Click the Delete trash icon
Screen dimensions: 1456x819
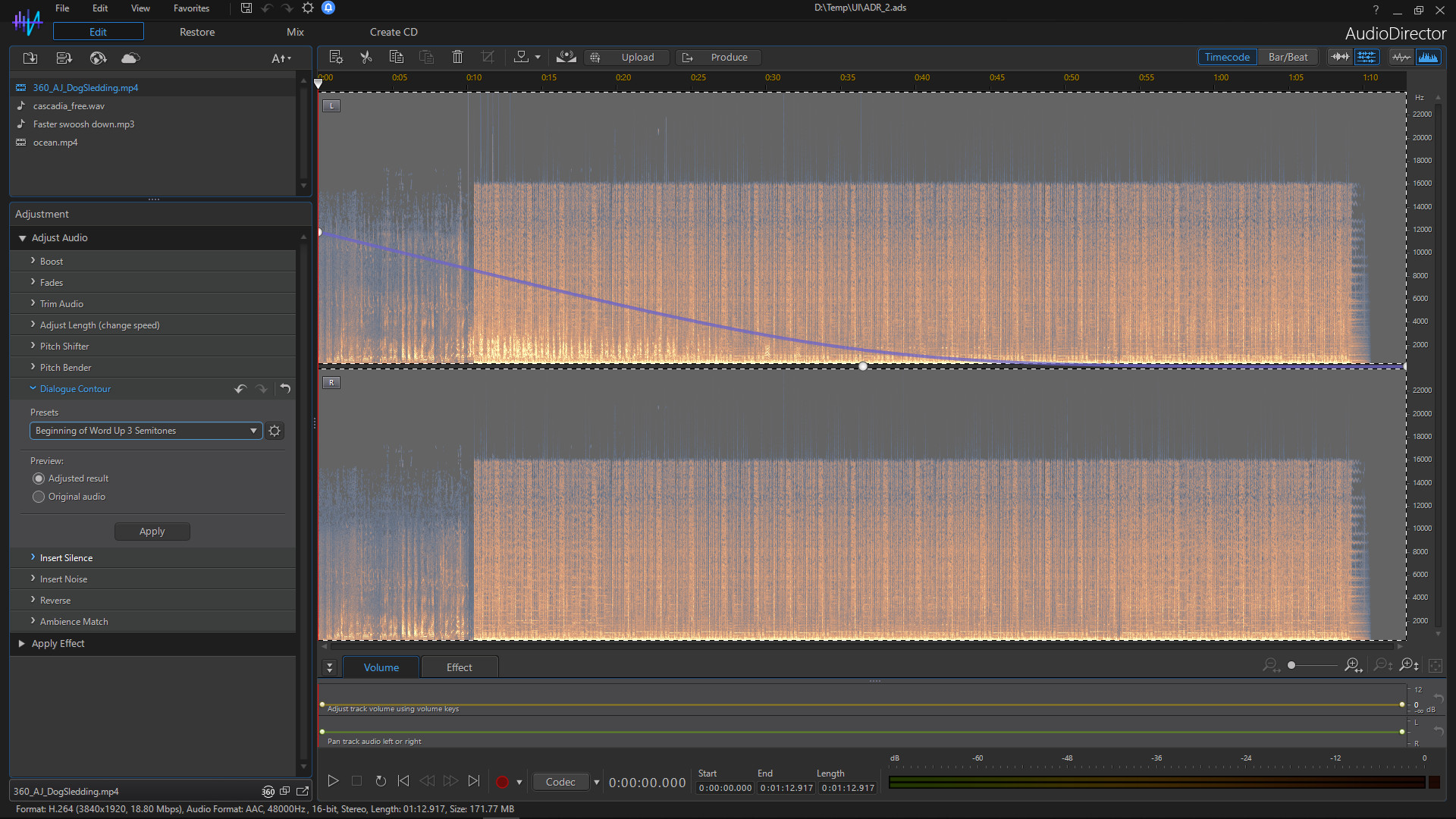[x=457, y=57]
